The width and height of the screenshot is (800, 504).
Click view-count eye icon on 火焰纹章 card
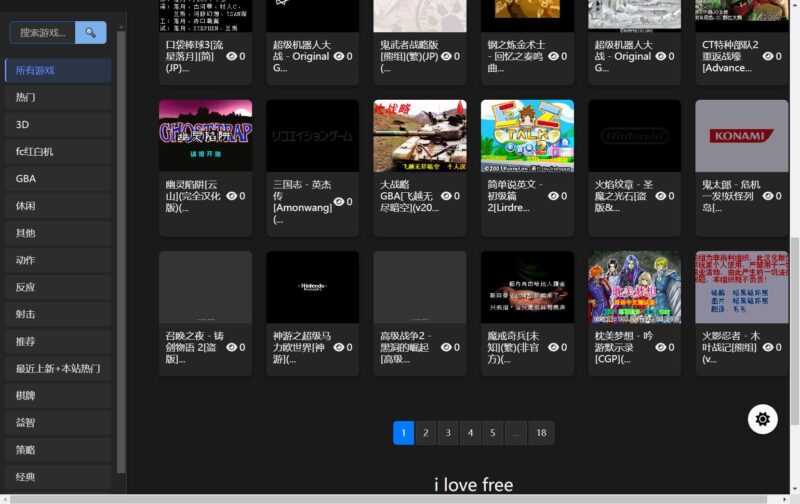(x=660, y=196)
